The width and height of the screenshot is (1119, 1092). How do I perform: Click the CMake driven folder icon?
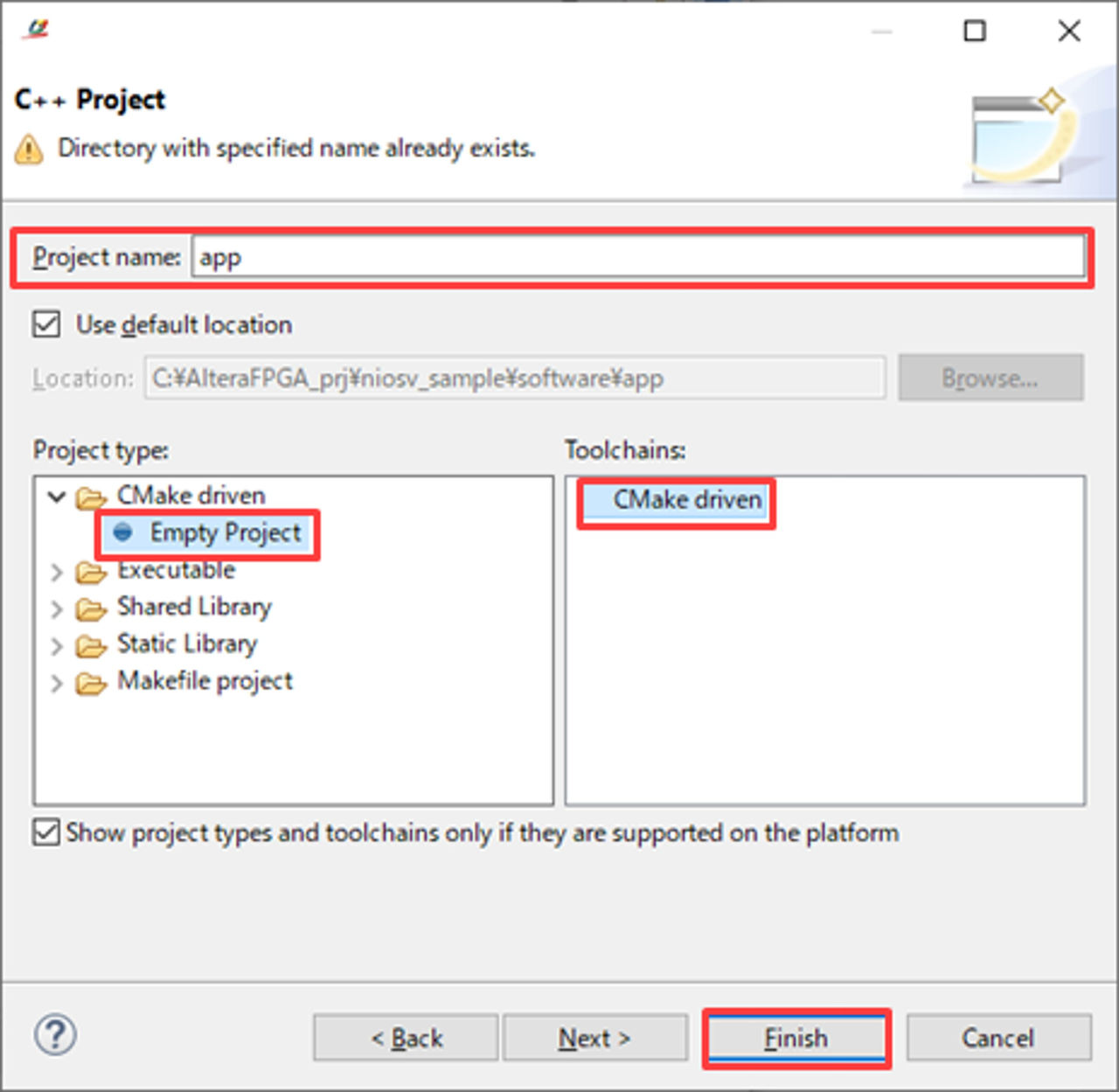(x=91, y=498)
